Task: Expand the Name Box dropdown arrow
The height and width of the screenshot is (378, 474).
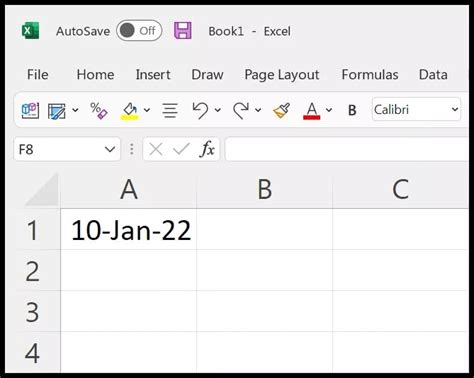Action: (x=110, y=149)
